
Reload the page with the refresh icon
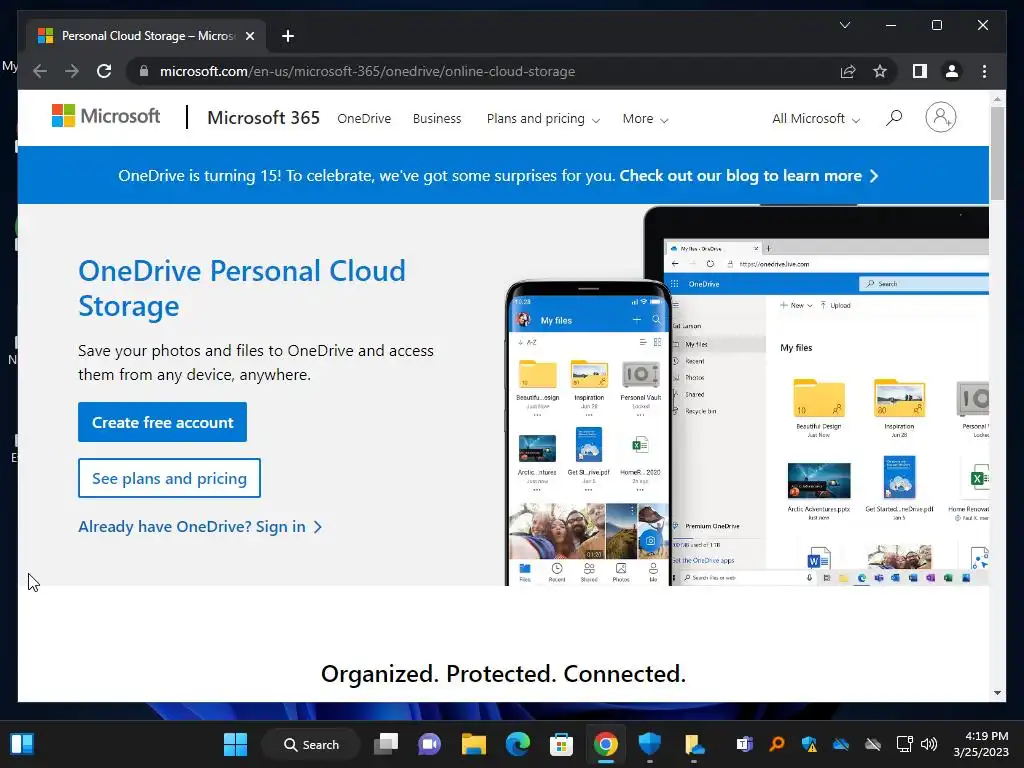click(104, 71)
